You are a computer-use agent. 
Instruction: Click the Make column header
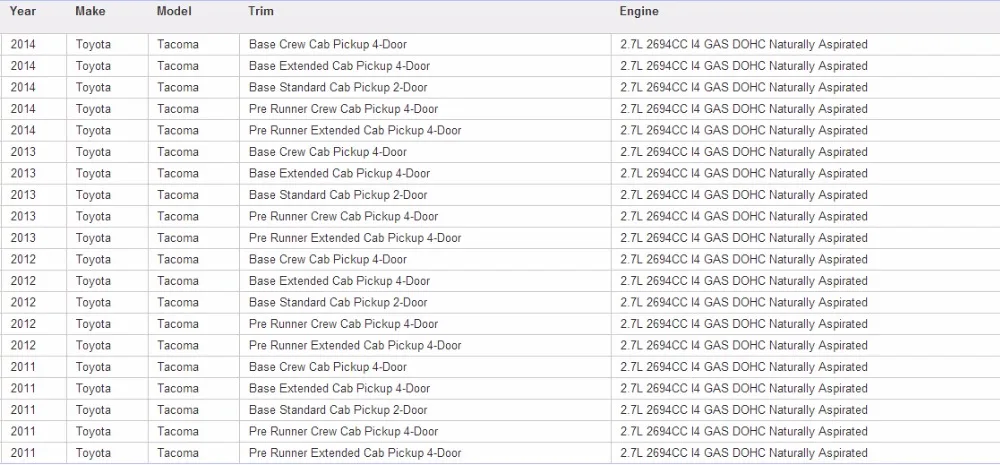tap(90, 11)
